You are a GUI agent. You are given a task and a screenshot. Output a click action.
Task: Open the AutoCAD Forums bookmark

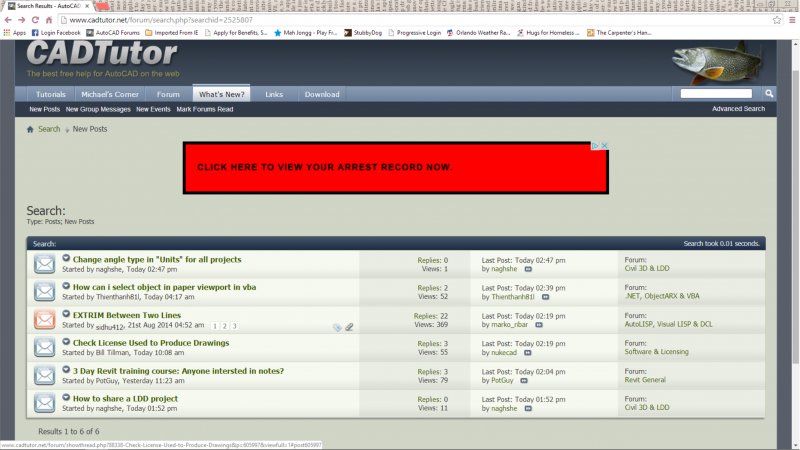point(113,33)
